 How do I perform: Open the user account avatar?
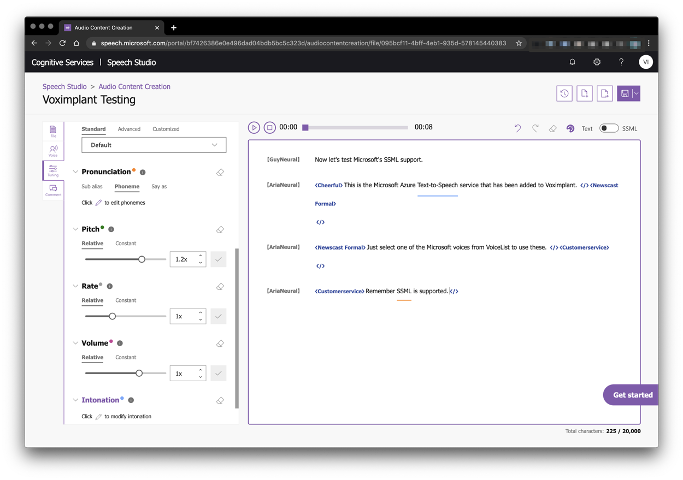(646, 62)
